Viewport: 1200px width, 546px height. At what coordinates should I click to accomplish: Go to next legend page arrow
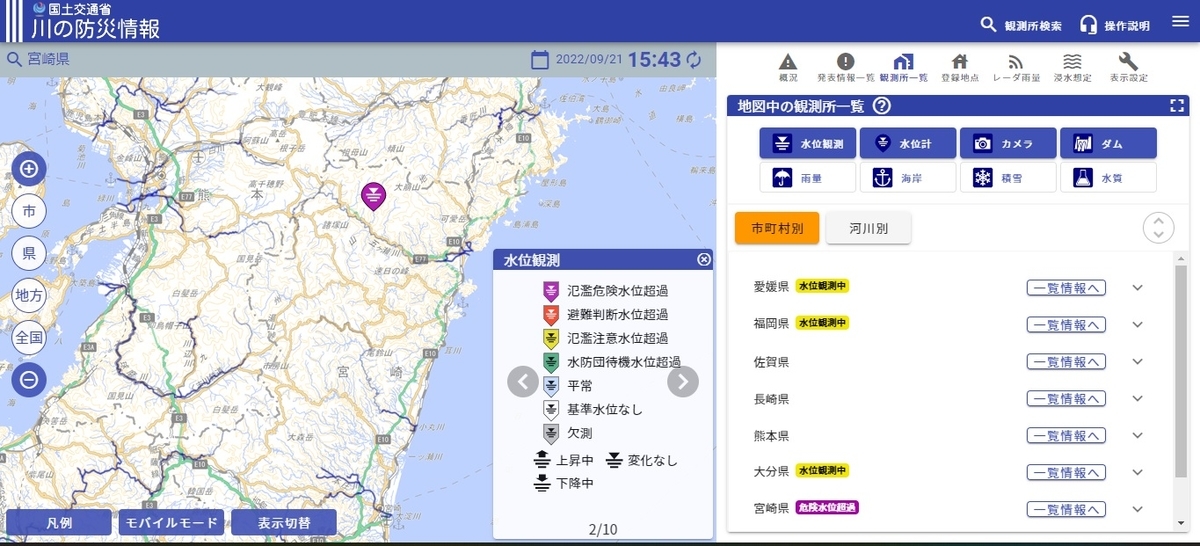tap(683, 381)
